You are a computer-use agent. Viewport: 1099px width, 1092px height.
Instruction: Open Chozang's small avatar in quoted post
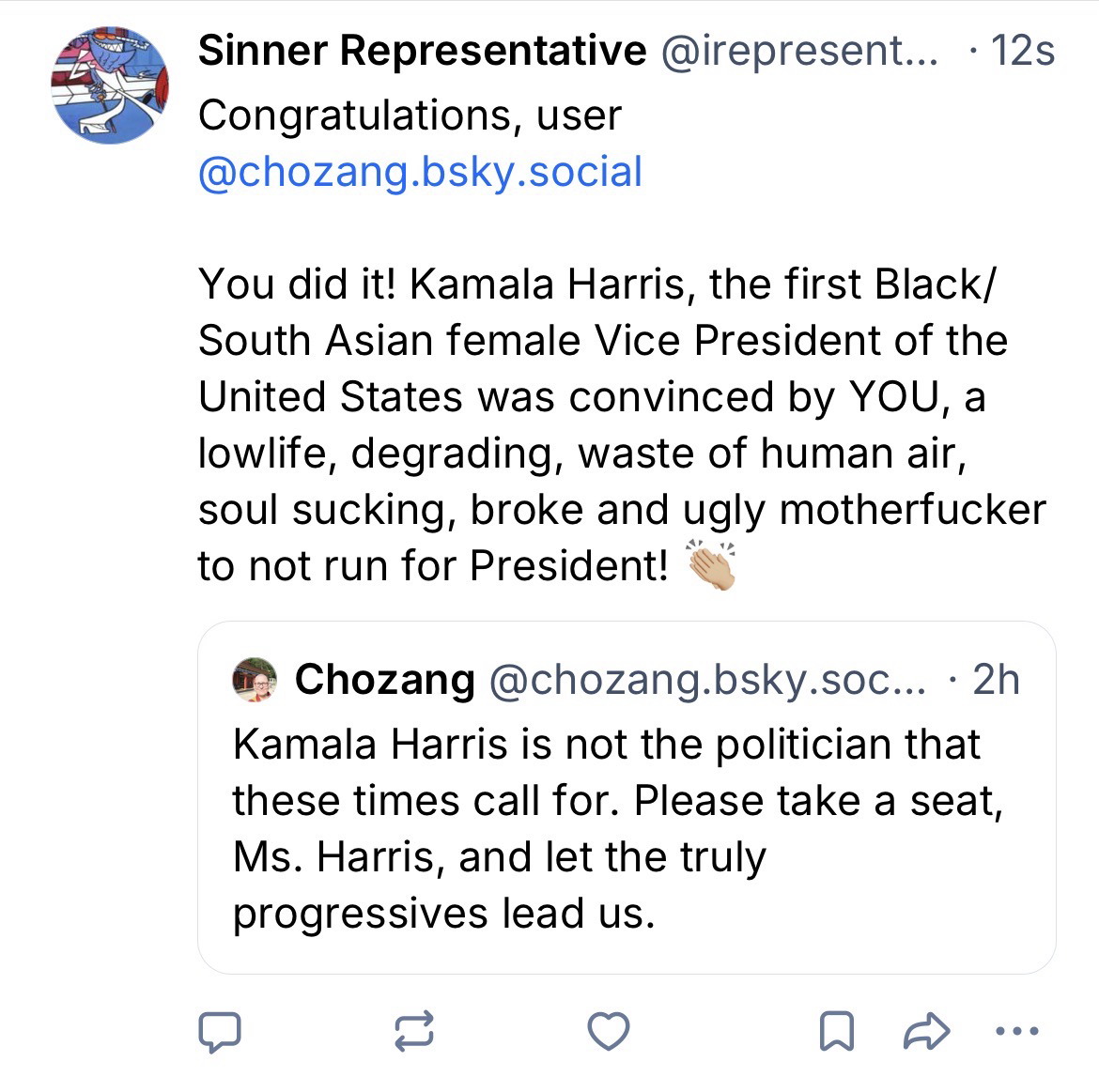point(255,680)
